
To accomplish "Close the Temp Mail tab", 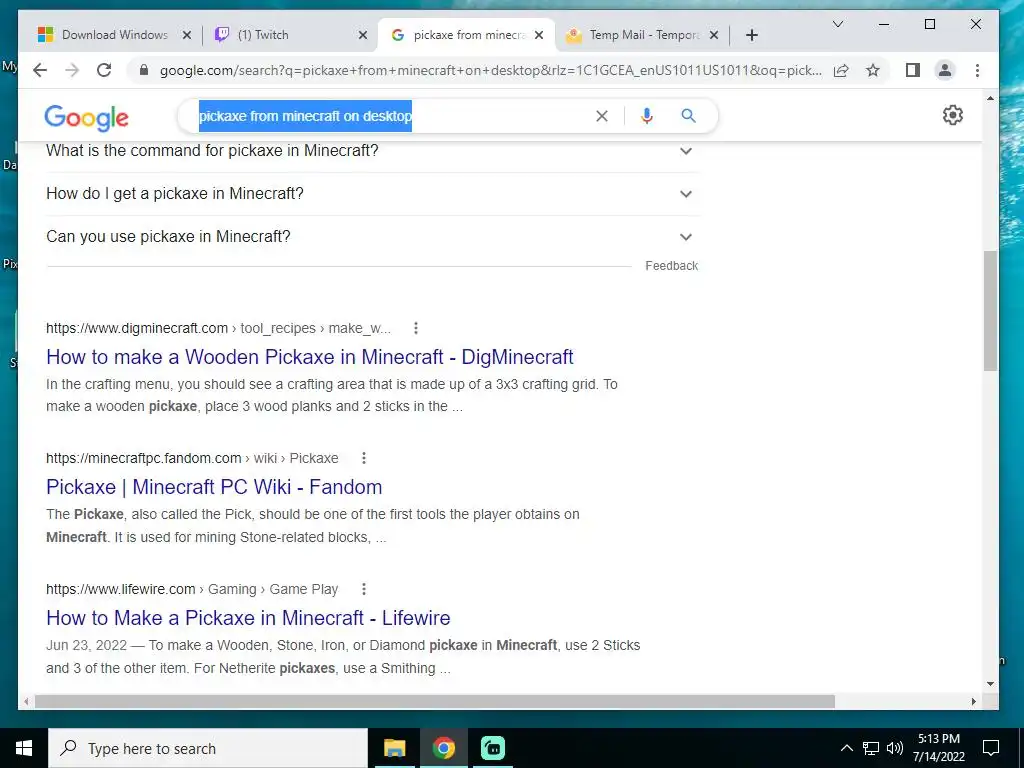I will point(714,35).
